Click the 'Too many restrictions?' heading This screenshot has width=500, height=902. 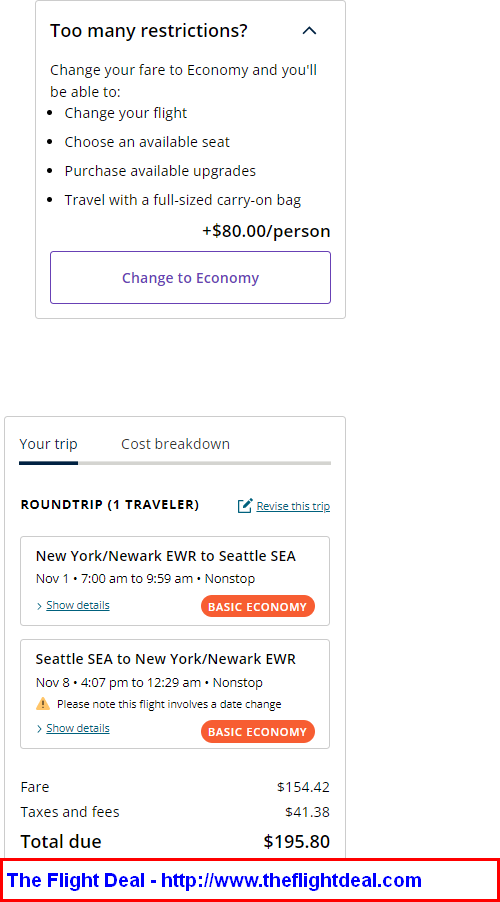click(148, 30)
